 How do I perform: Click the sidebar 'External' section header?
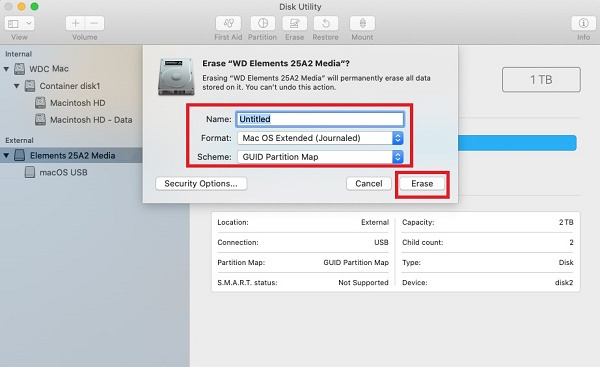pyautogui.click(x=19, y=140)
